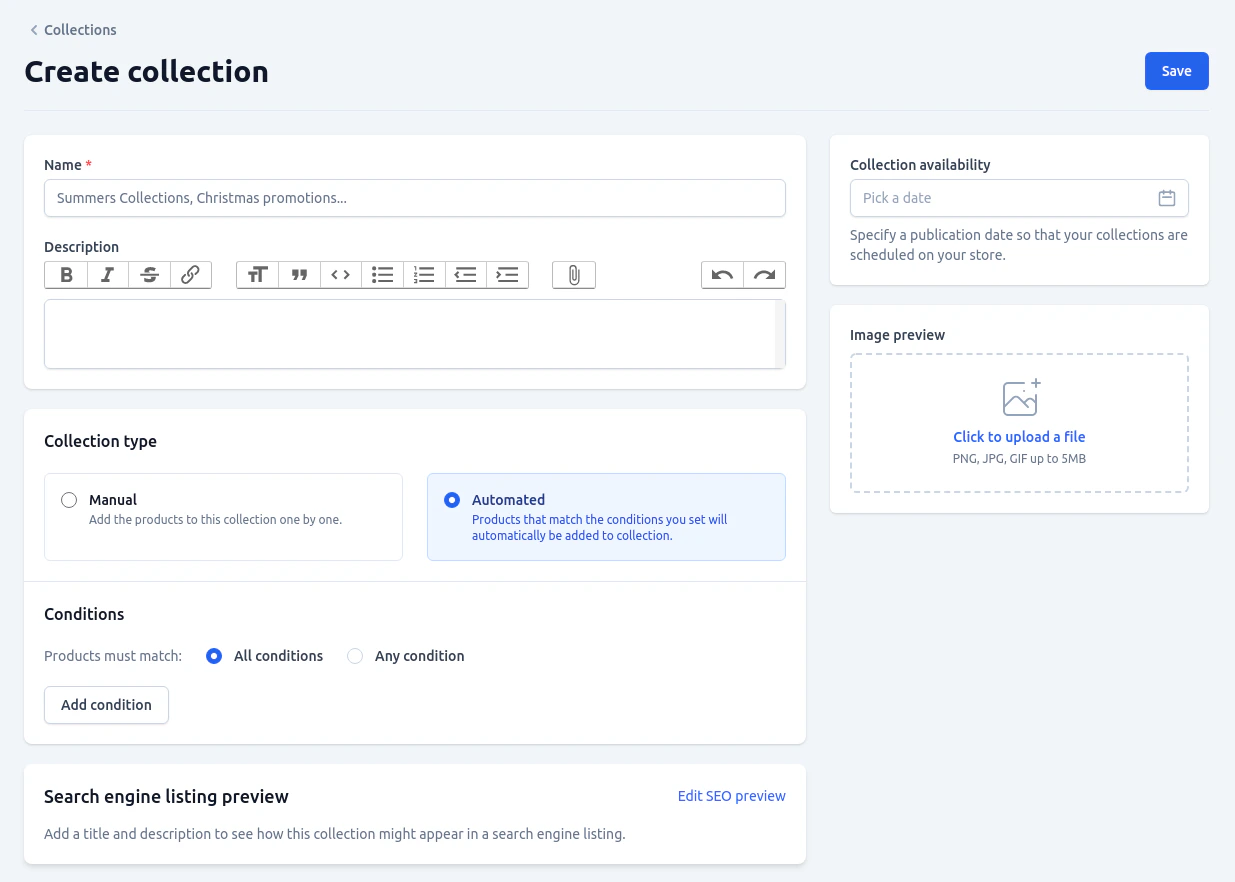Create a numbered list
The height and width of the screenshot is (882, 1235).
424,275
